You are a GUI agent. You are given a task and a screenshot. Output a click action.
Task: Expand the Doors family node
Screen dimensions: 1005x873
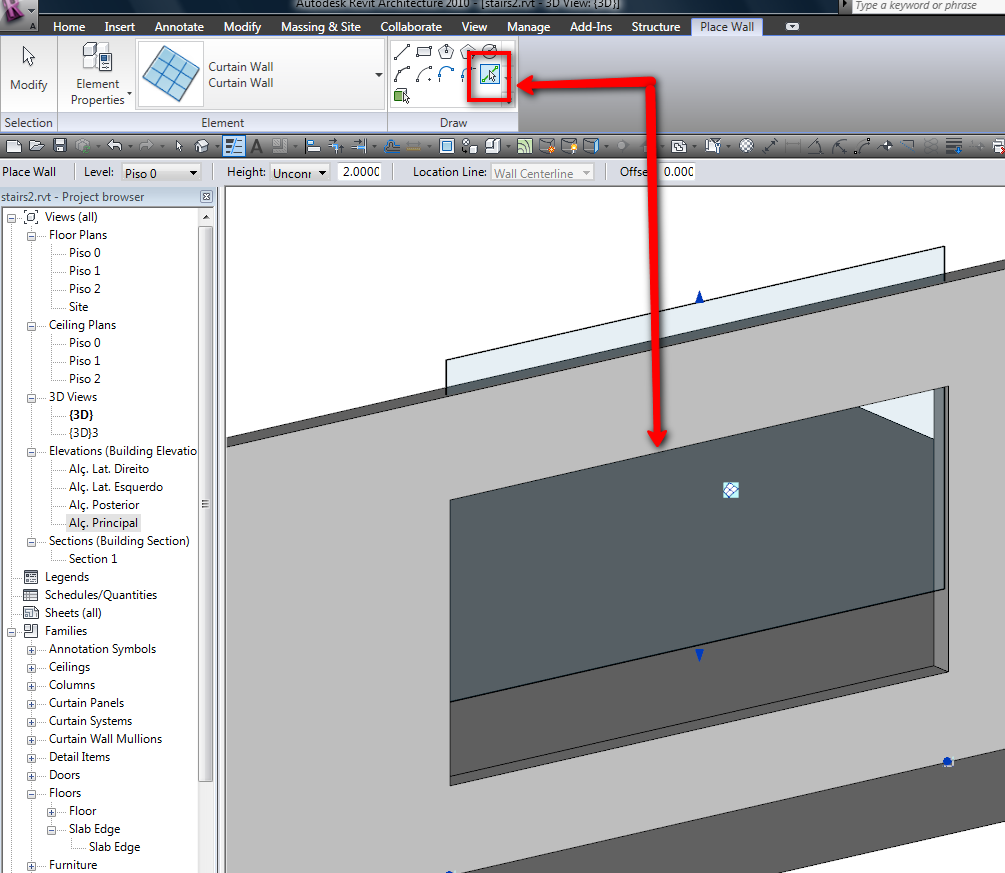(x=31, y=776)
